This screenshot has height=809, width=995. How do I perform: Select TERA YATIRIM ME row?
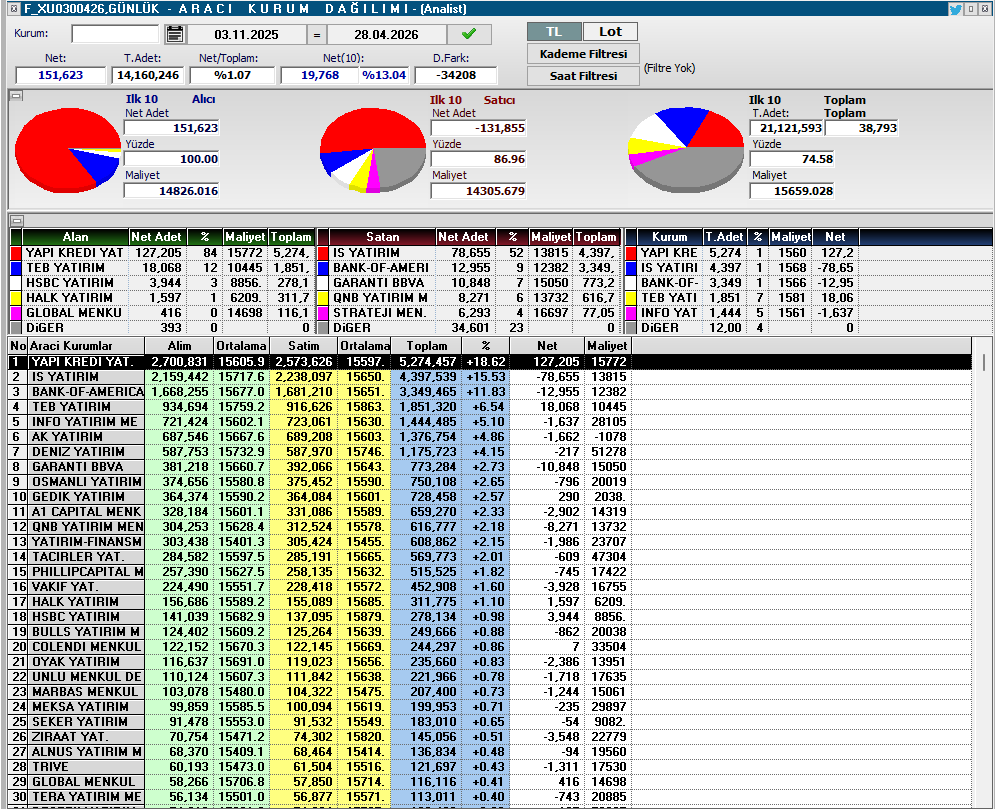[x=490, y=797]
